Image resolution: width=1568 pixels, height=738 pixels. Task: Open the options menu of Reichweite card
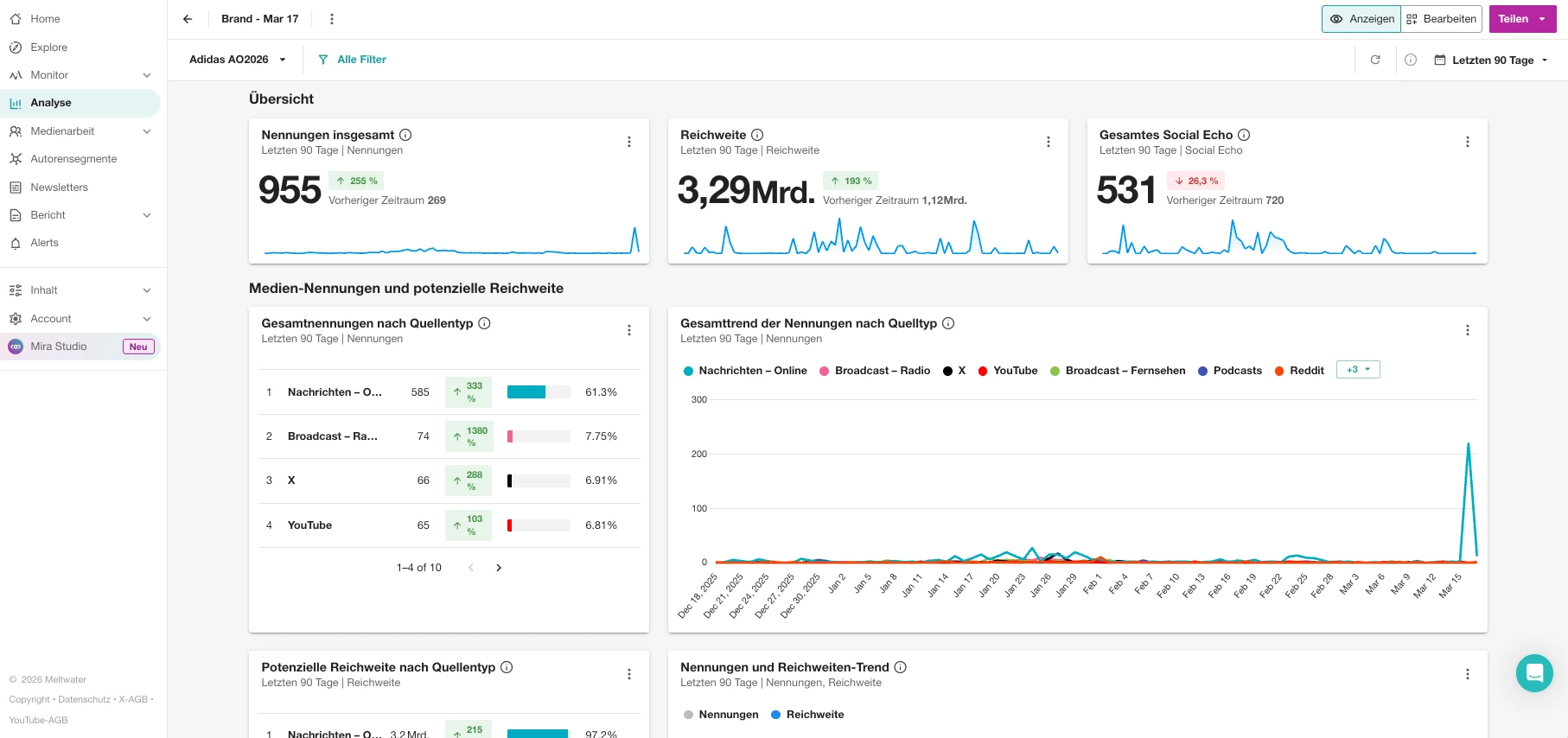click(x=1049, y=142)
